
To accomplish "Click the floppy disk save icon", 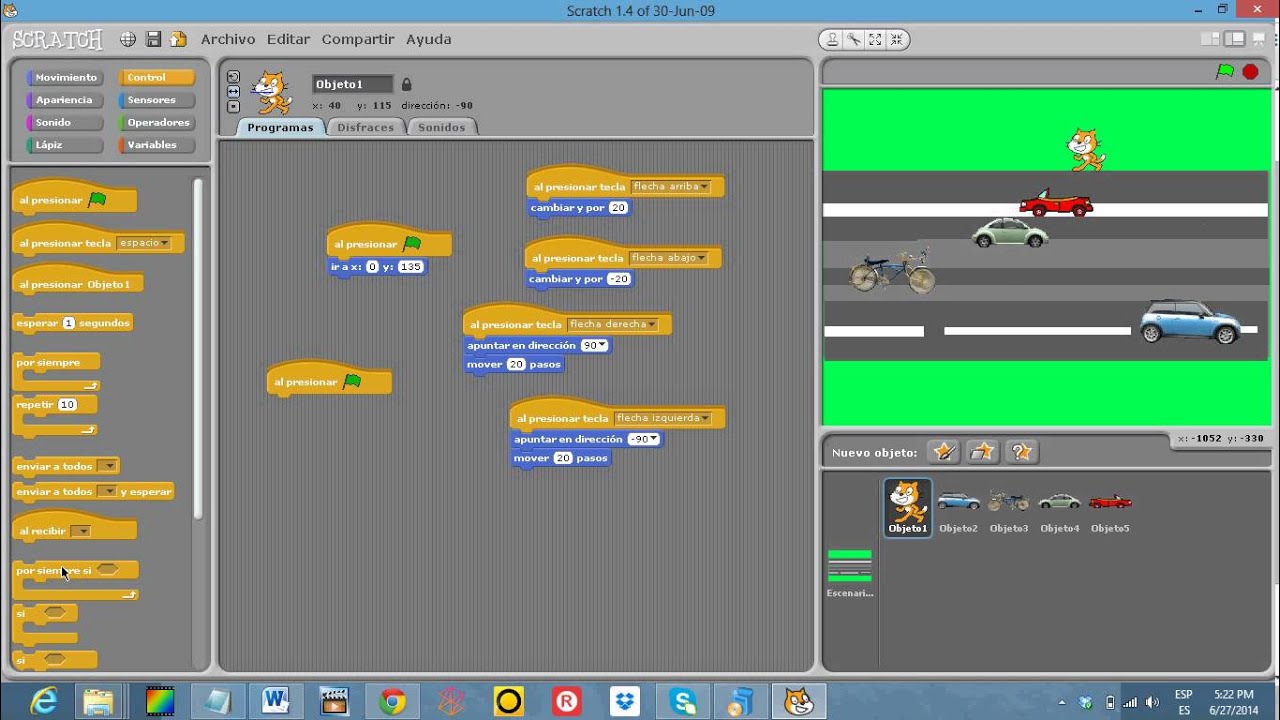I will tap(153, 39).
